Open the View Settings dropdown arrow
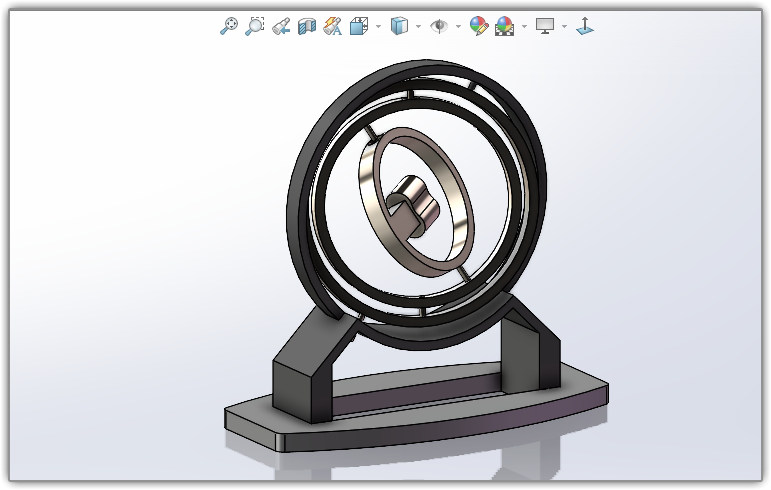771x490 pixels. pos(564,26)
